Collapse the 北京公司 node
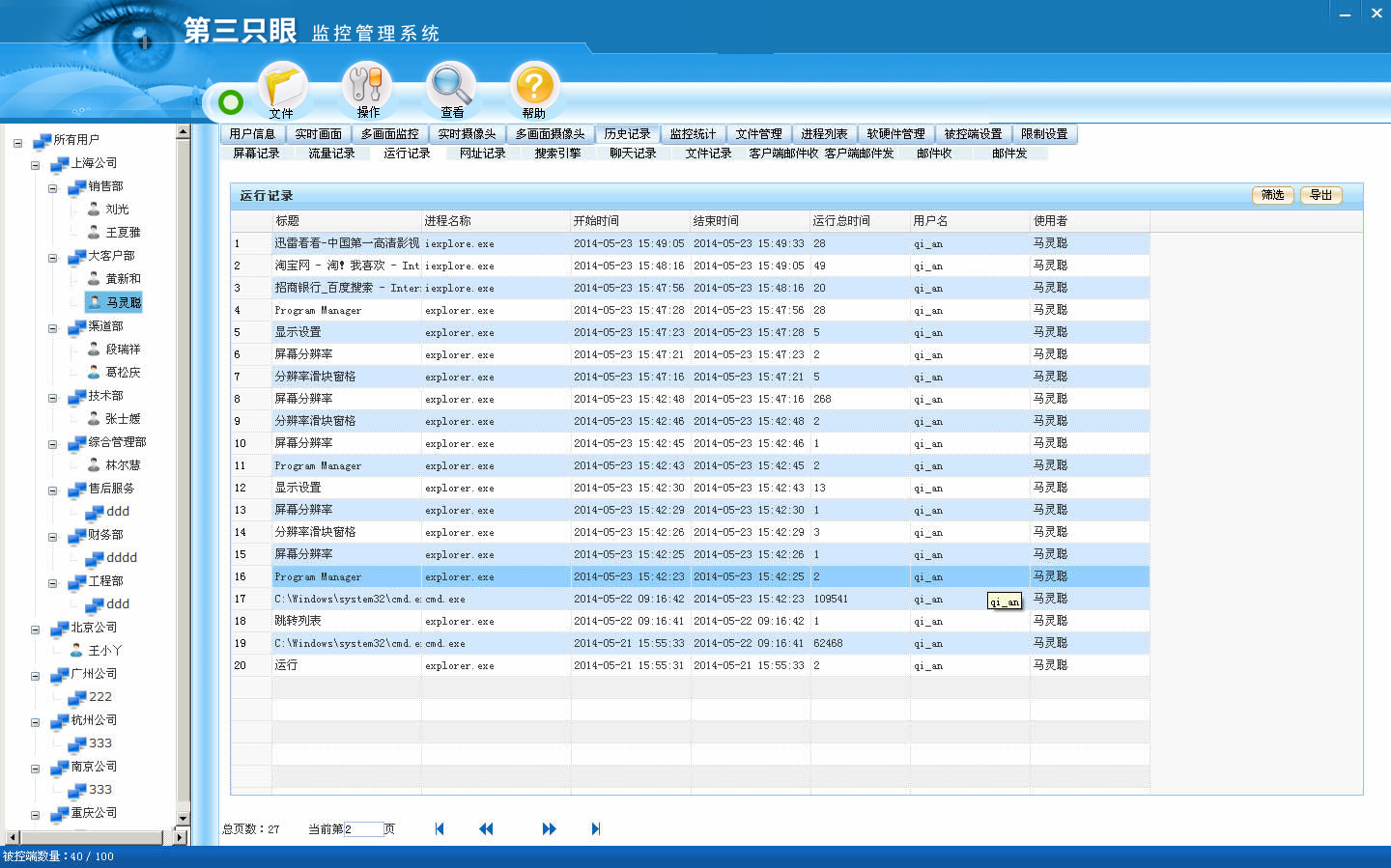Viewport: 1391px width, 868px height. coord(35,630)
